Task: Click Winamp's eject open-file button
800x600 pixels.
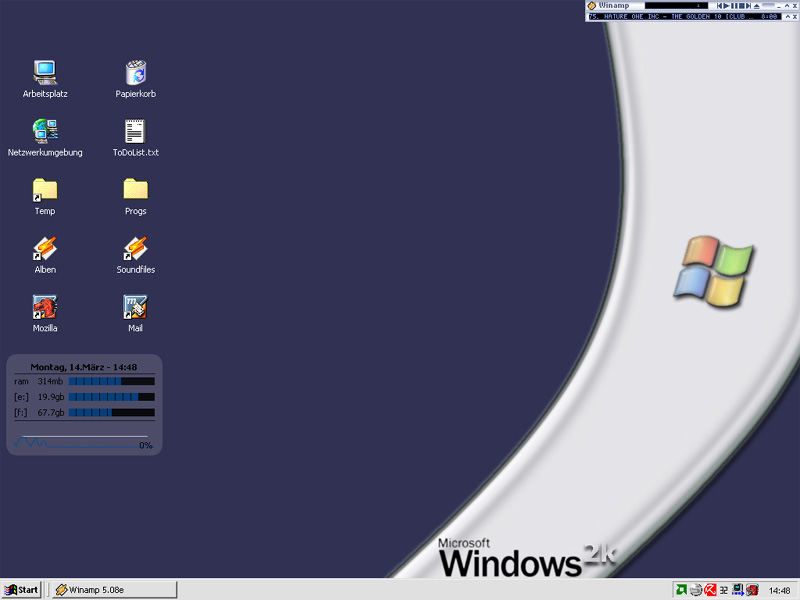Action: tap(757, 6)
